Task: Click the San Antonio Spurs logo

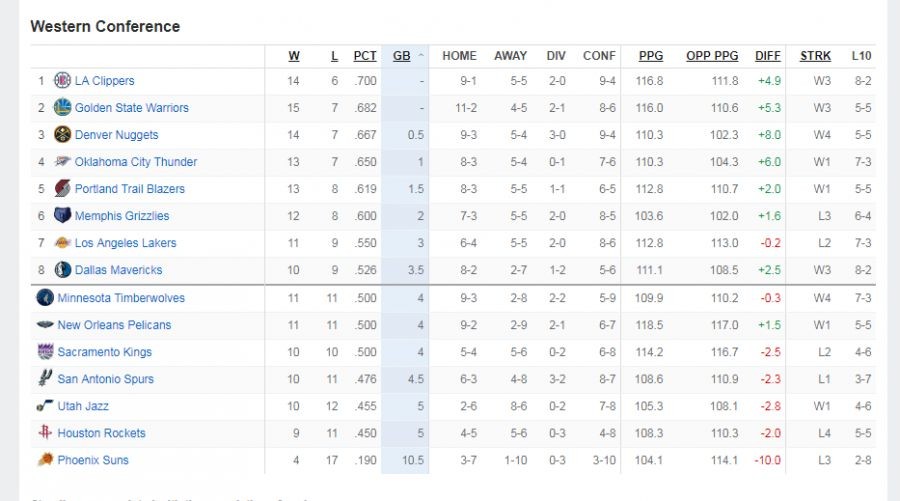Action: point(45,379)
